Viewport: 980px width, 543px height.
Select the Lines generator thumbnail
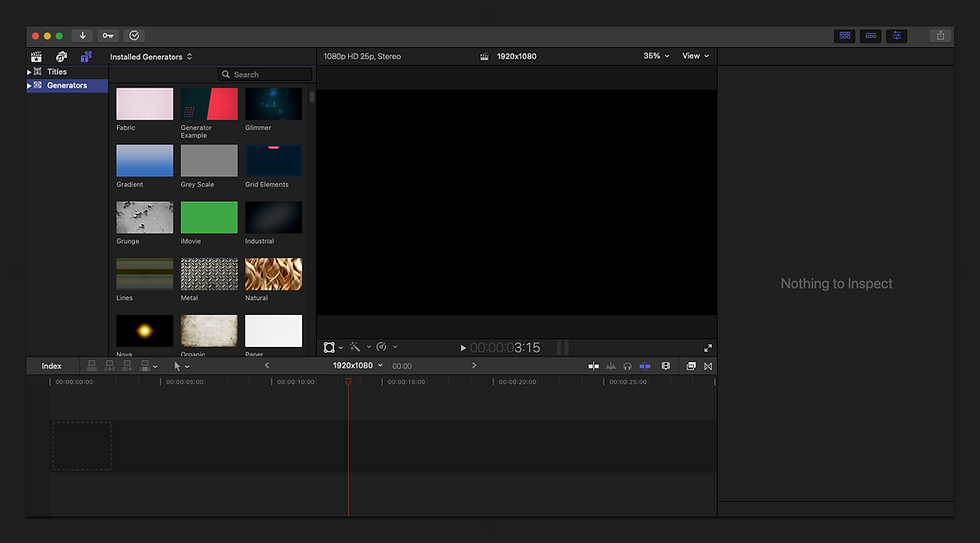coord(144,274)
